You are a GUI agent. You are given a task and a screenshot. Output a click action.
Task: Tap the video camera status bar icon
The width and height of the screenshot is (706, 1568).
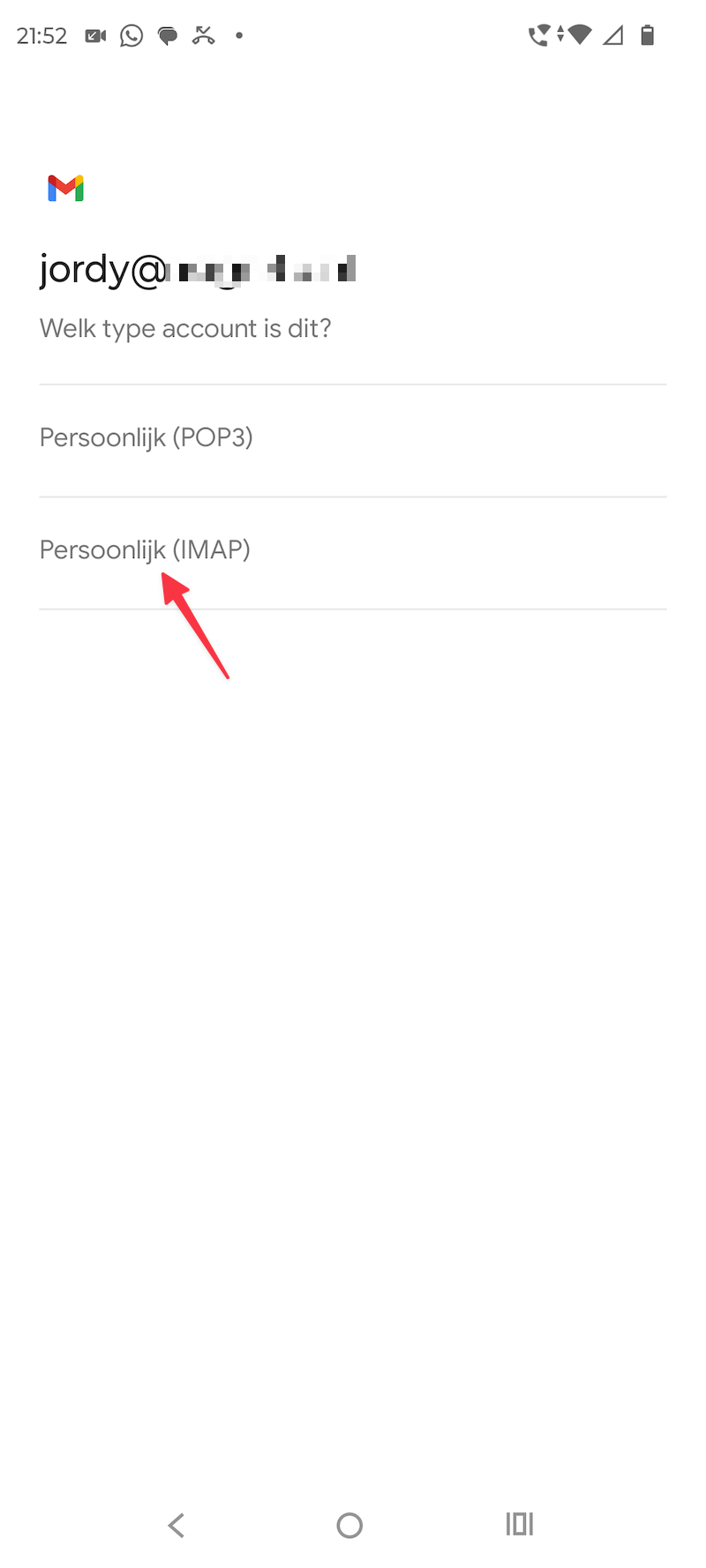(95, 36)
